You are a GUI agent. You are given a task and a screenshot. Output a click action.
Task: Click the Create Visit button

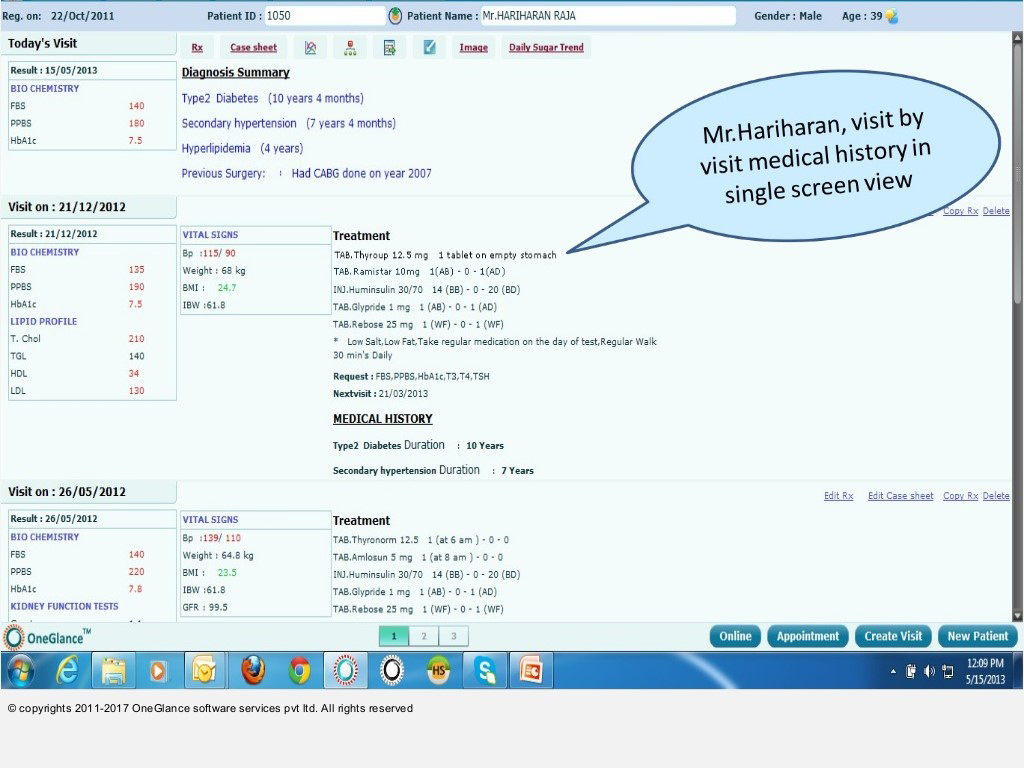[x=893, y=636]
